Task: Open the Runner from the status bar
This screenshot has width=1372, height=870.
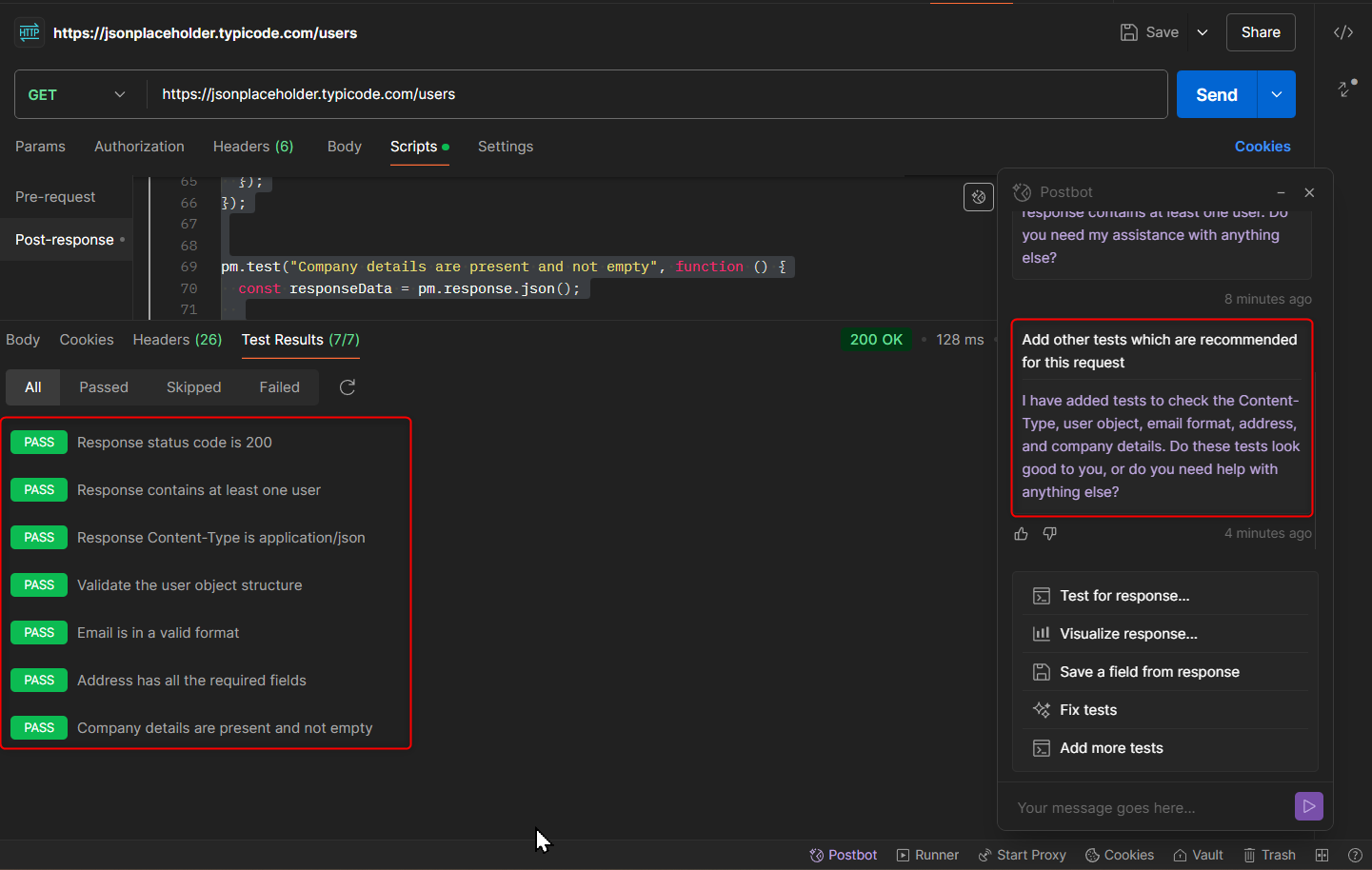Action: pos(927,855)
